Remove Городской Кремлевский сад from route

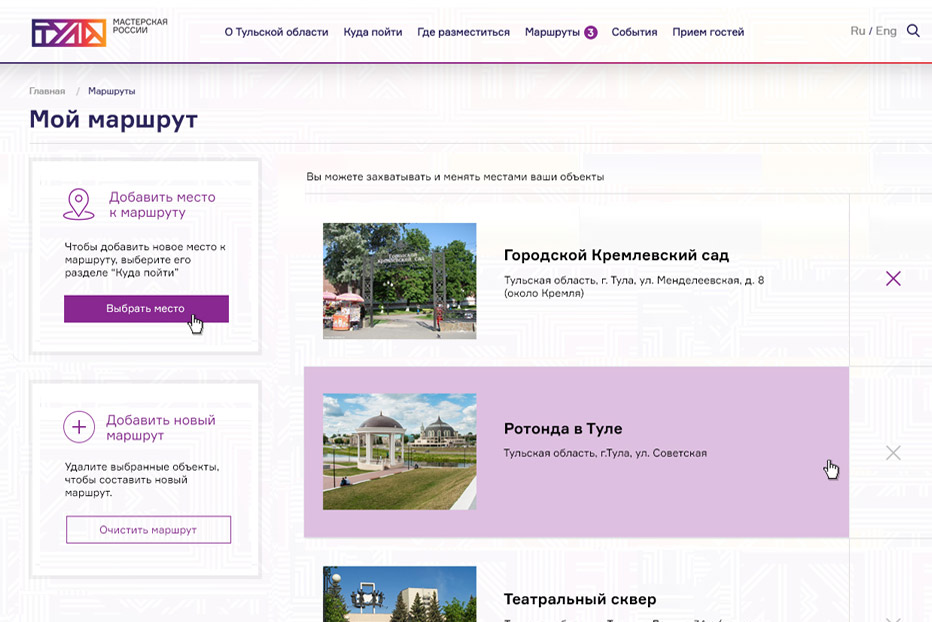(893, 278)
